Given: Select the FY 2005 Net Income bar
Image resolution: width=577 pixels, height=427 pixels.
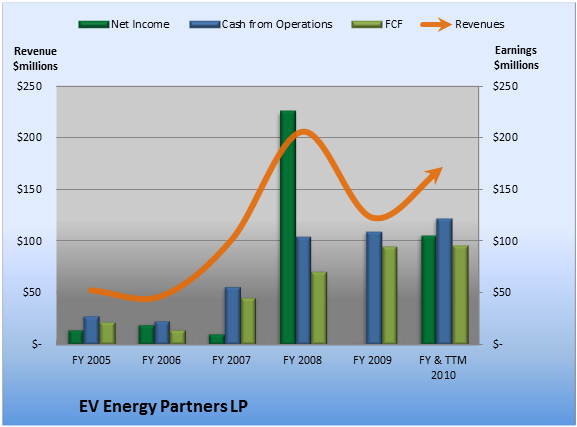Looking at the screenshot, I should coord(76,337).
